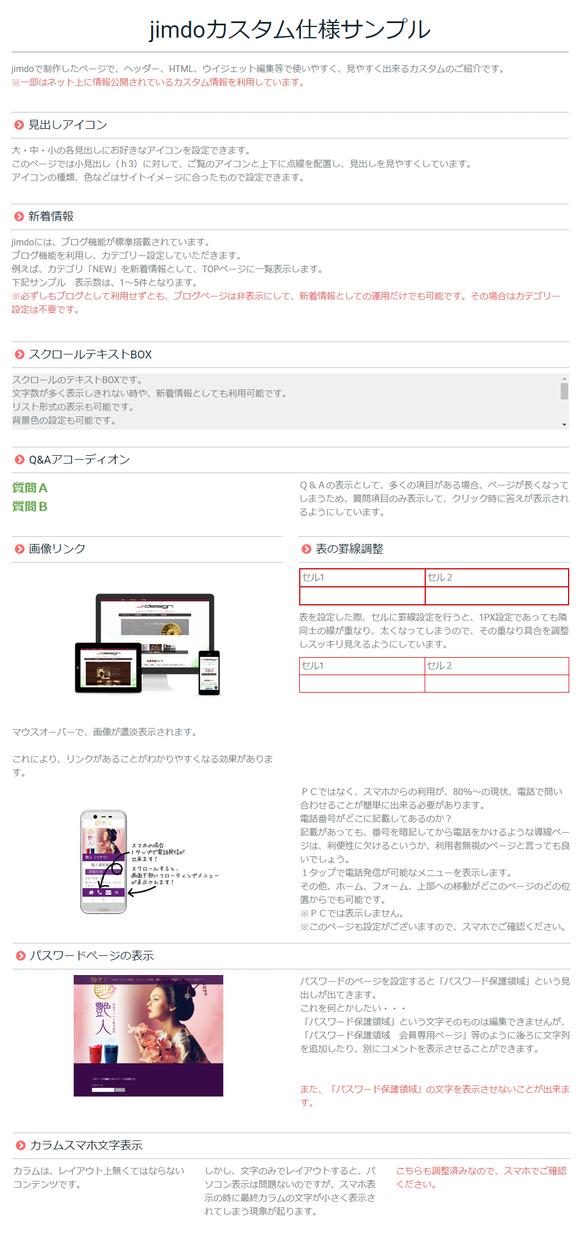
Task: Click the chevron icon beside 新着情報 heading
Action: click(19, 216)
